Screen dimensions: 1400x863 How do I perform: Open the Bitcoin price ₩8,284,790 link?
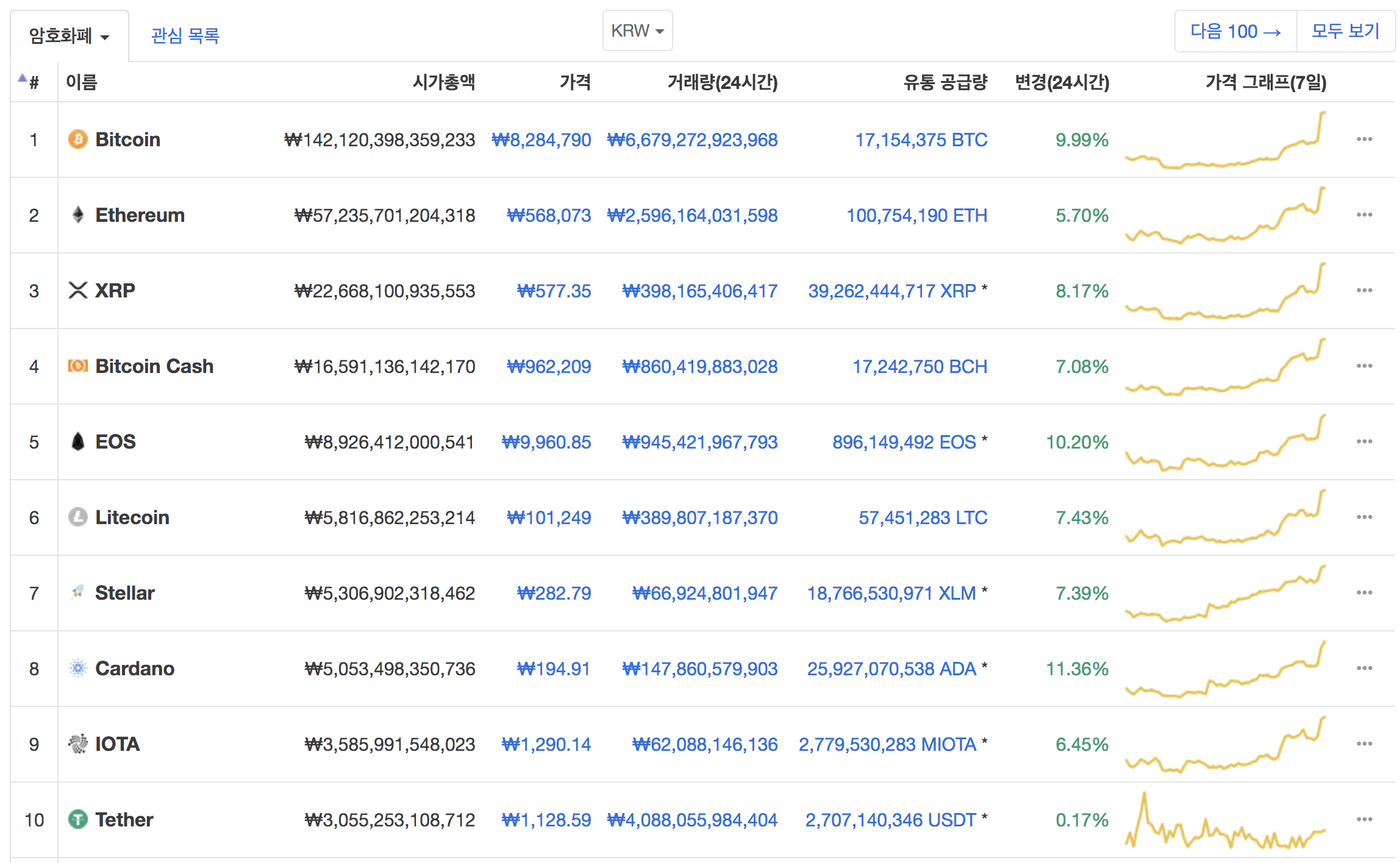(541, 140)
